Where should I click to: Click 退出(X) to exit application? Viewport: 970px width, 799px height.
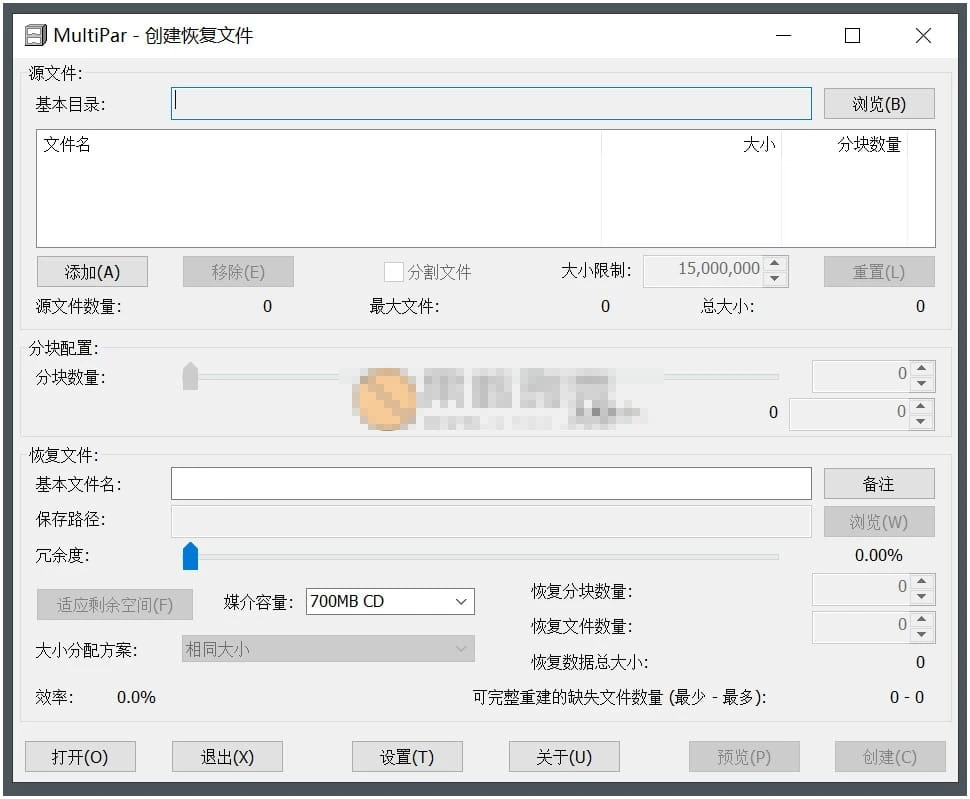tap(227, 757)
